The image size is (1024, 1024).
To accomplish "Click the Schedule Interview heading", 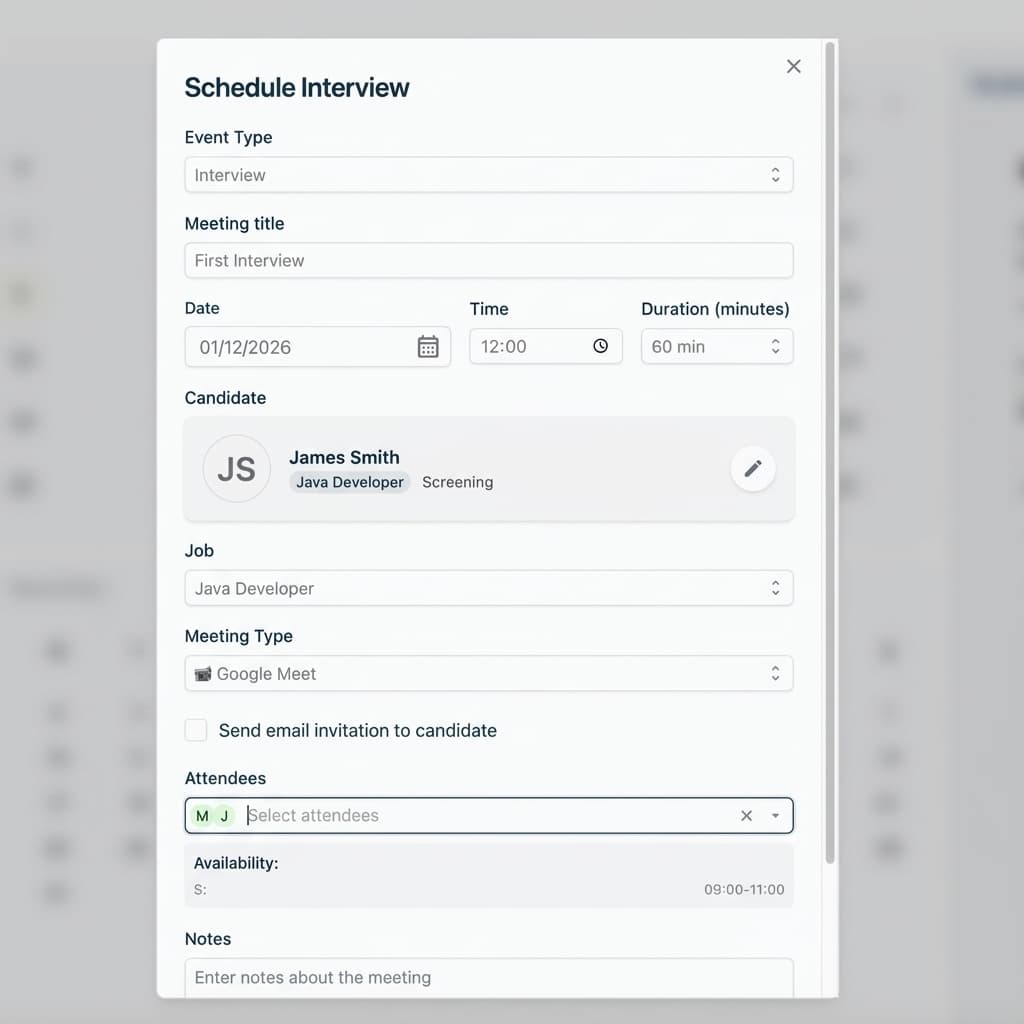I will [297, 88].
